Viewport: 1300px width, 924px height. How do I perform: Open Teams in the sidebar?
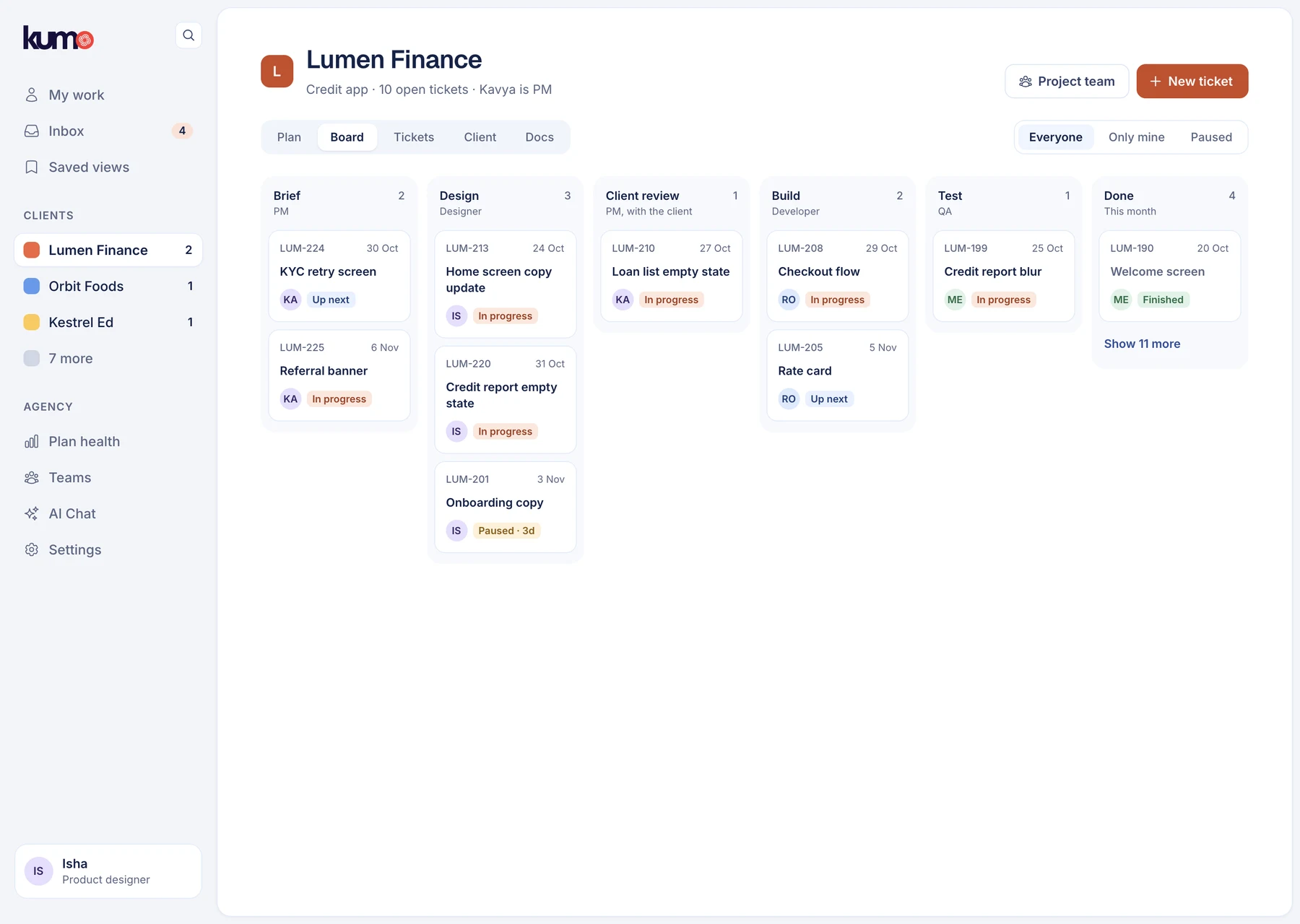tap(108, 478)
